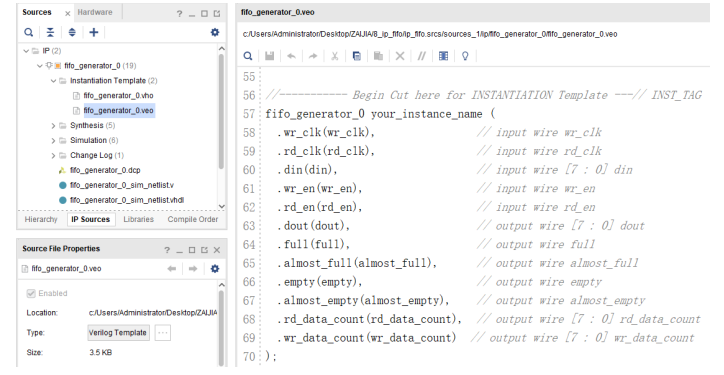Click the '.wr_data_count(wr_data_count)' code line
Image resolution: width=724 pixels, height=375 pixels.
(367, 338)
